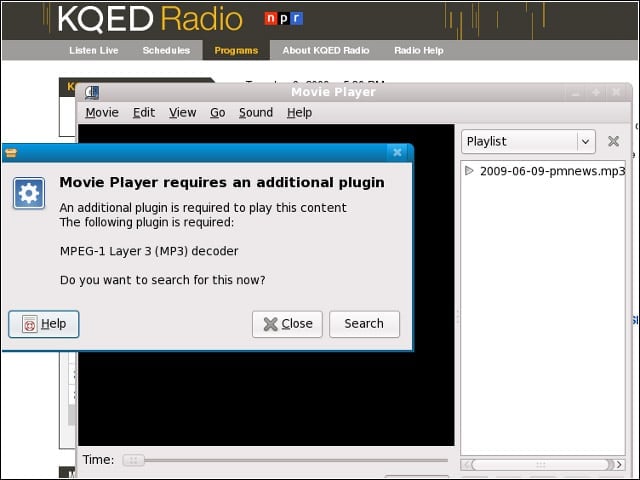Click the Search button in plugin dialog
The image size is (640, 480).
pos(364,324)
